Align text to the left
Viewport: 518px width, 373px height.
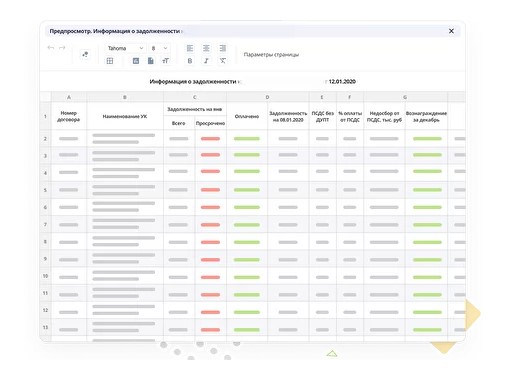point(190,48)
